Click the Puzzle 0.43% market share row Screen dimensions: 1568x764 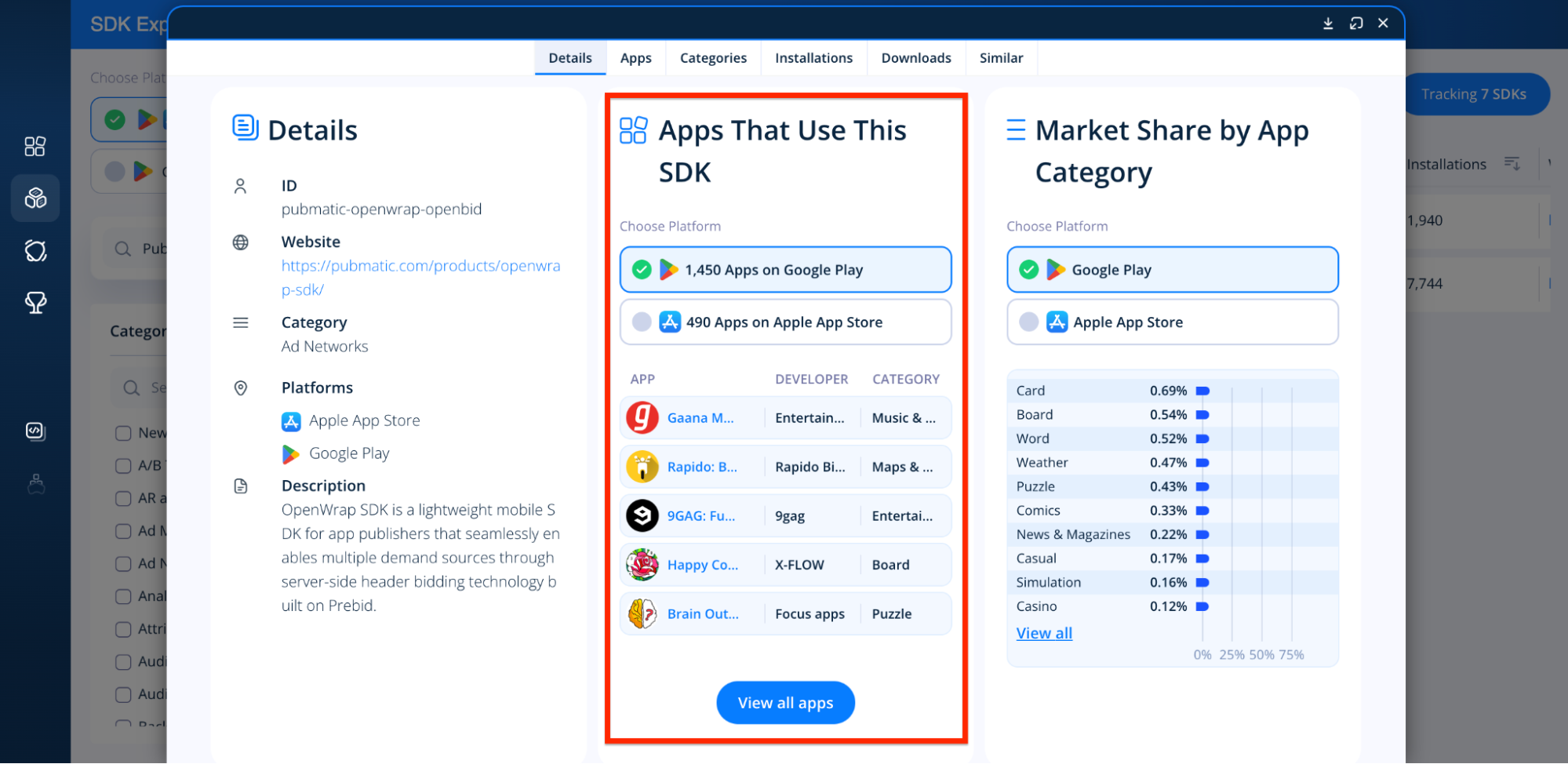tap(1173, 486)
